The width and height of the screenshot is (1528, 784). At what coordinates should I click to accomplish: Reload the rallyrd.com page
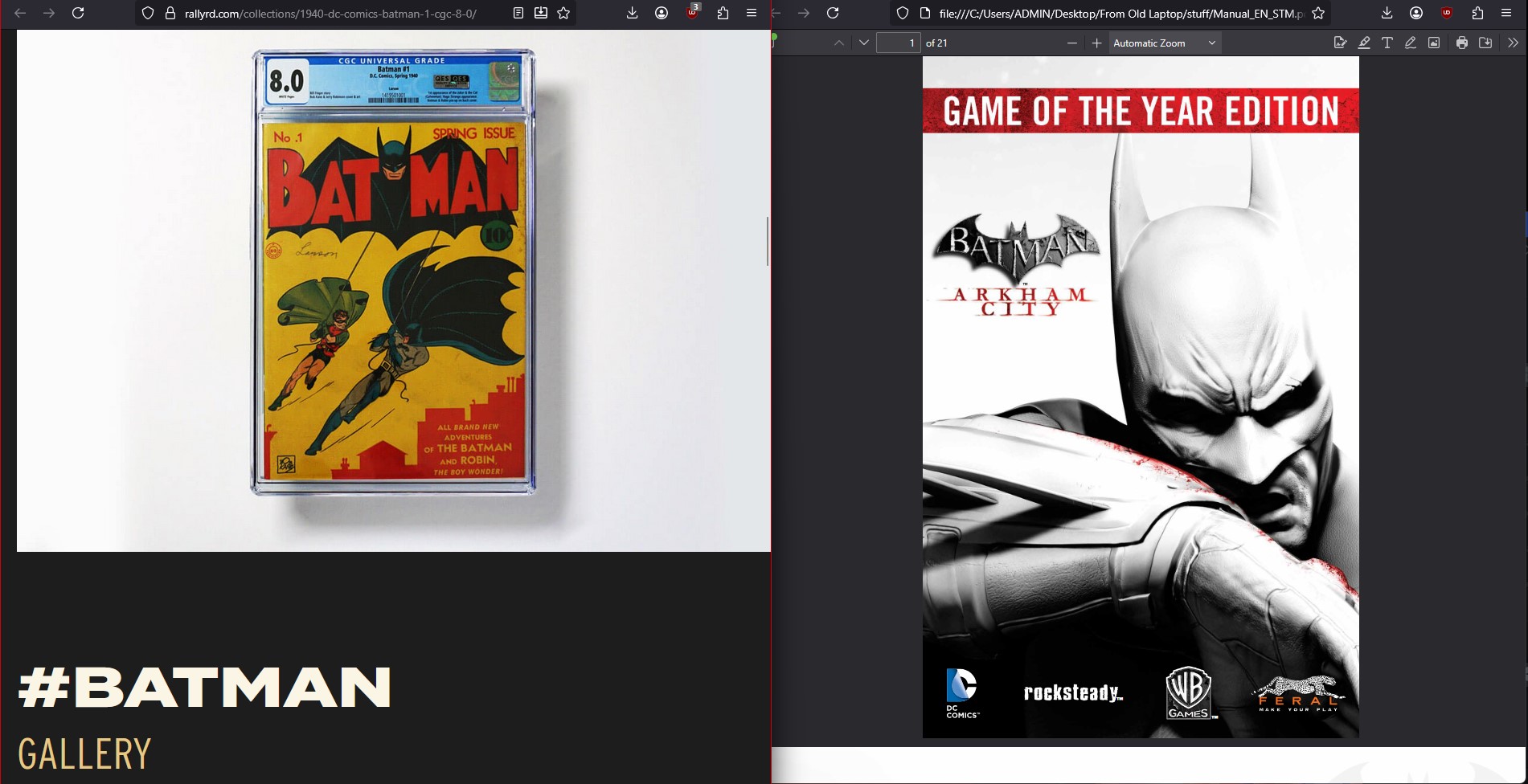(78, 14)
